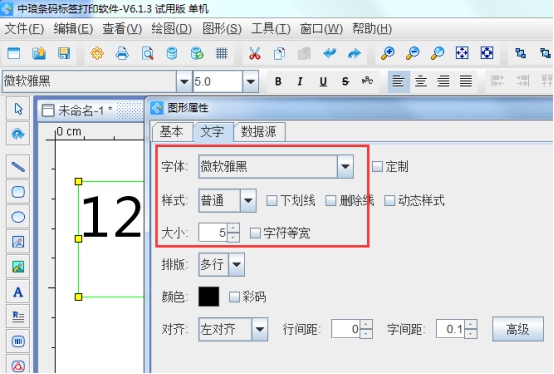Toggle Bold formatting button
The image size is (554, 374).
[278, 82]
